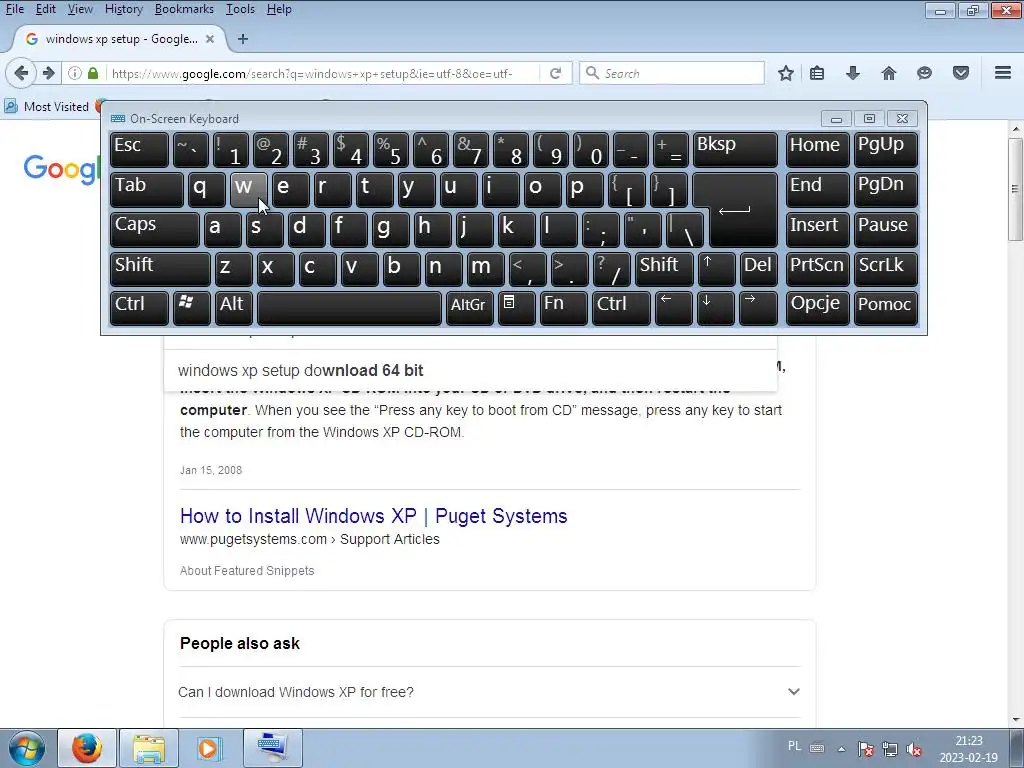Click the Tab key on keyboard
The width and height of the screenshot is (1024, 768).
pyautogui.click(x=147, y=189)
